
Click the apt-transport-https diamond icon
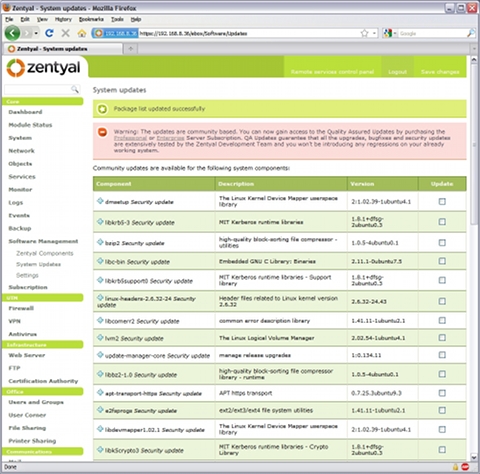(100, 393)
